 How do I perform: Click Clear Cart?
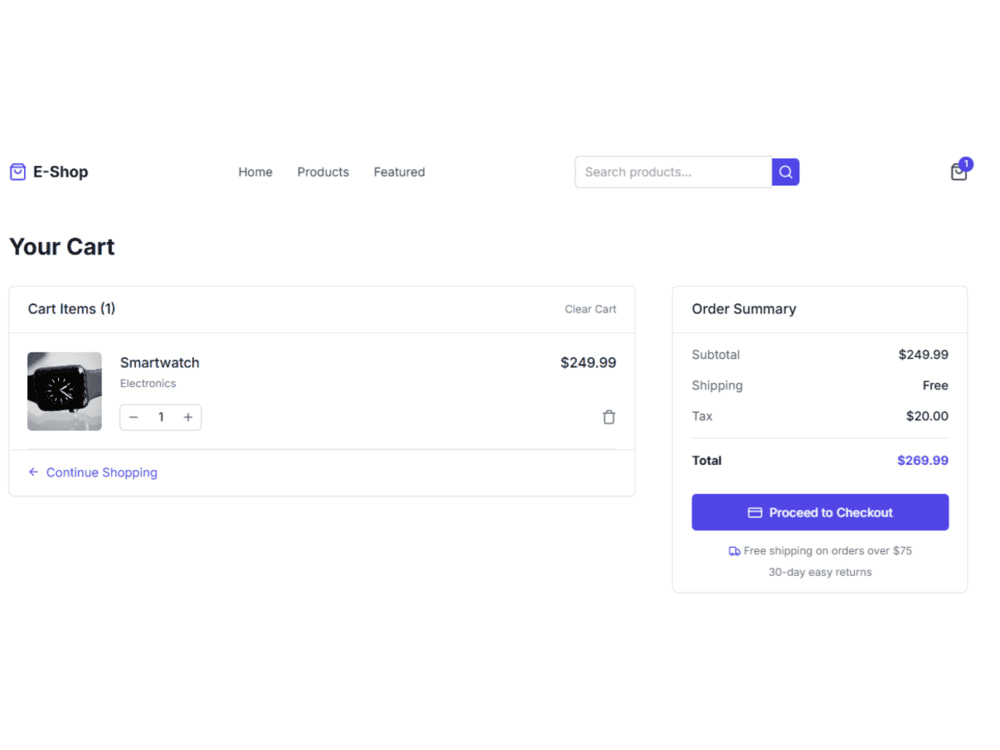point(590,309)
